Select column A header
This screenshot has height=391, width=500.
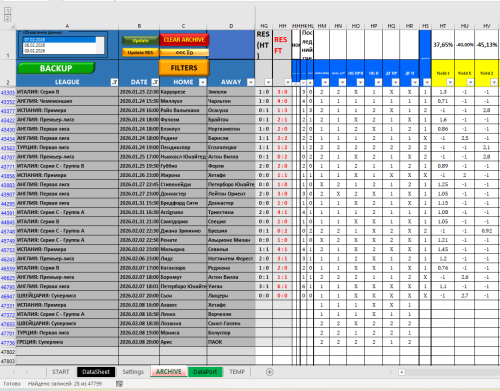point(67,26)
